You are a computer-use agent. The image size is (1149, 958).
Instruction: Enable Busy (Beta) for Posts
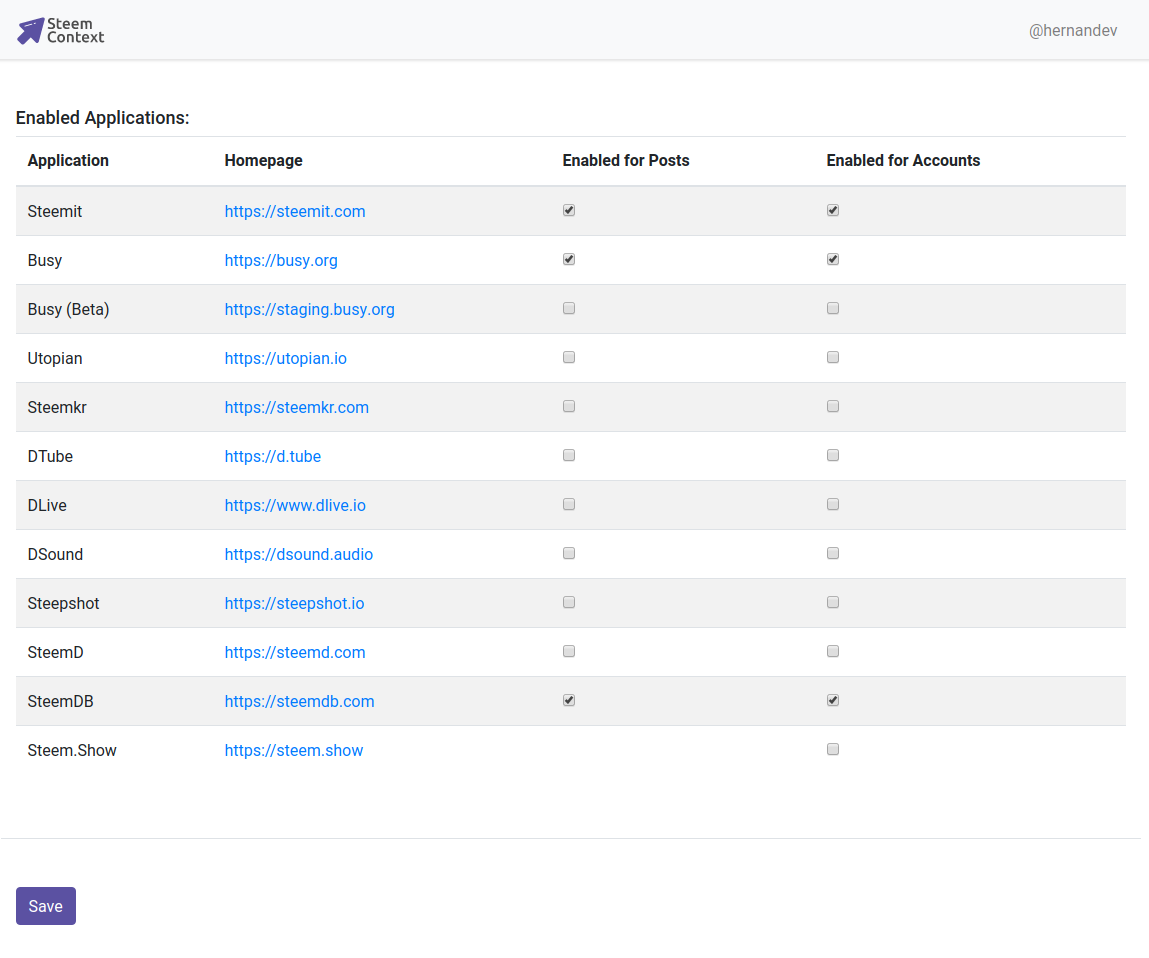pos(569,309)
